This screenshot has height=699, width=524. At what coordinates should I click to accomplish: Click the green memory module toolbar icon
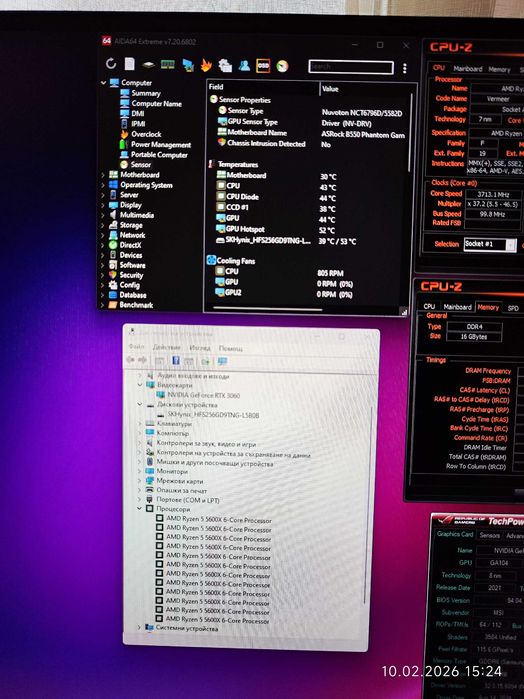click(168, 65)
